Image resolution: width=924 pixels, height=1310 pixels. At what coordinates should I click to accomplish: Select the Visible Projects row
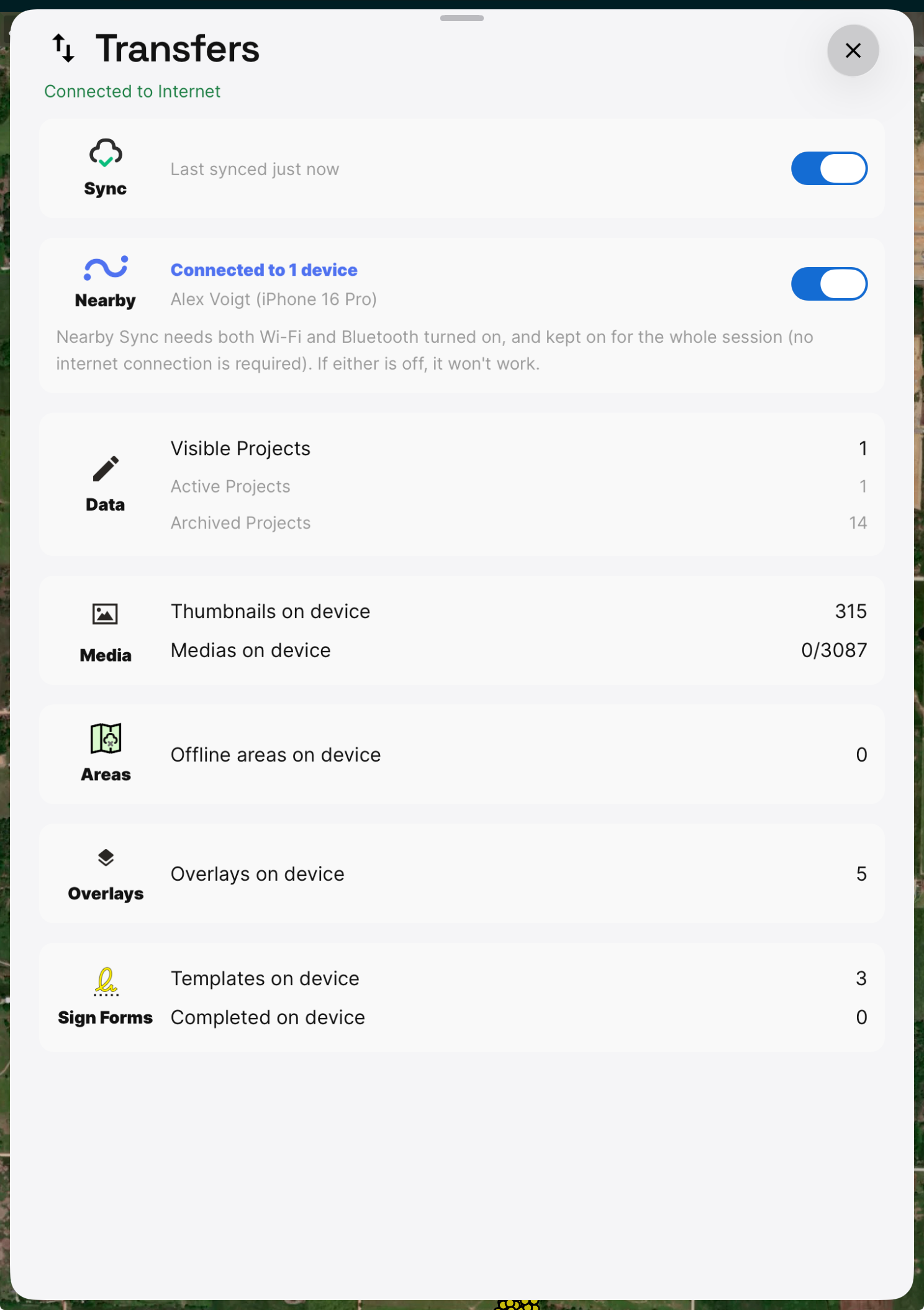point(519,448)
